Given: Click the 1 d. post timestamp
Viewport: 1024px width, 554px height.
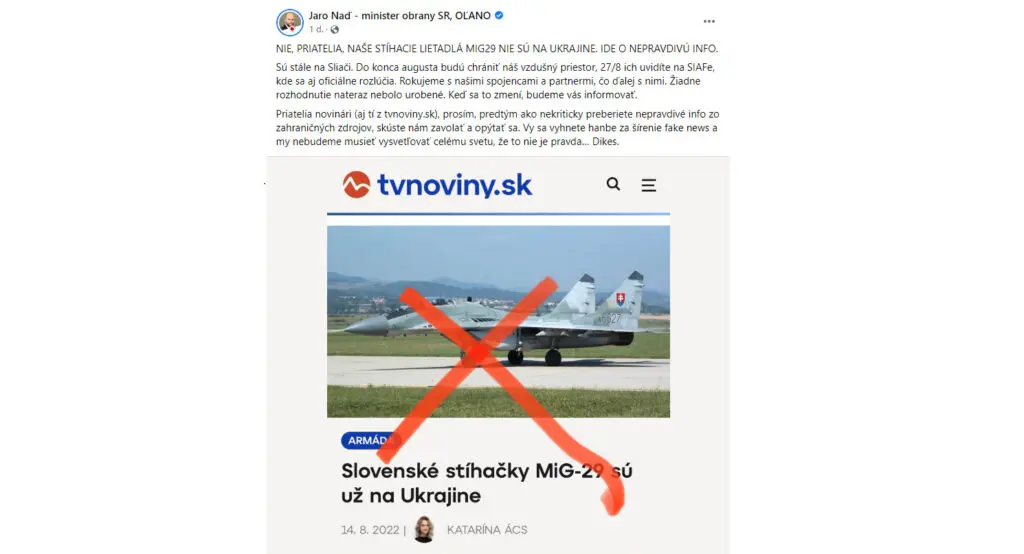Looking at the screenshot, I should click(315, 29).
